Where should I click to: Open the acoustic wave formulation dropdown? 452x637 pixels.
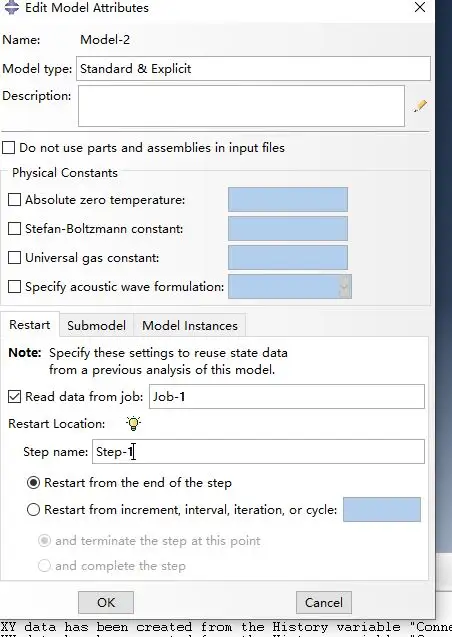tap(290, 286)
